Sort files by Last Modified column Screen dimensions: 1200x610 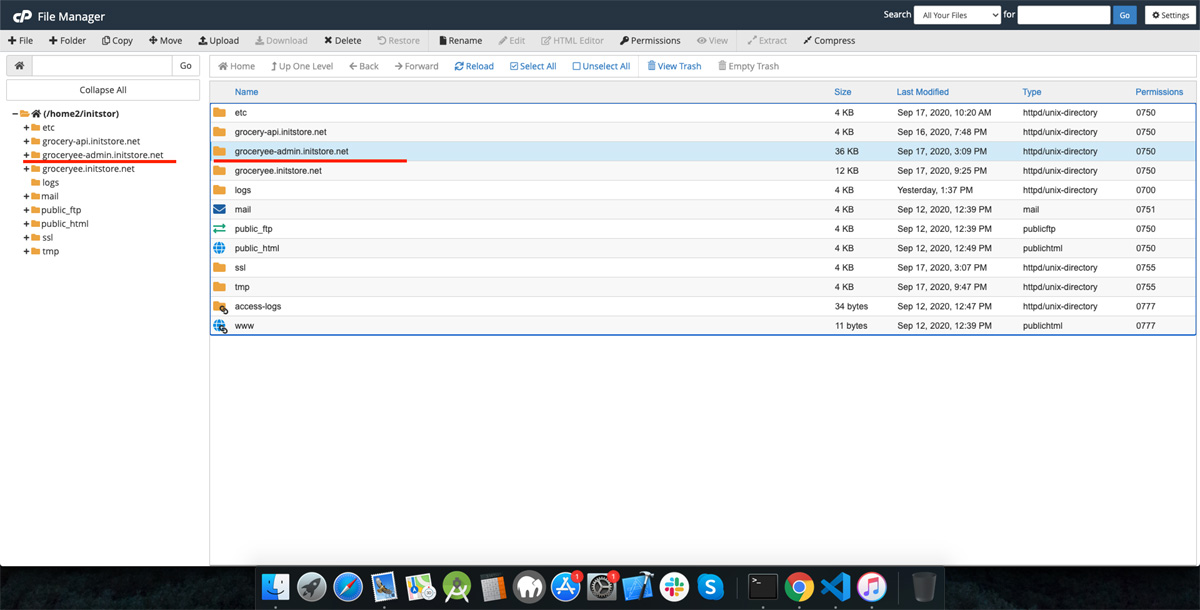pos(922,92)
